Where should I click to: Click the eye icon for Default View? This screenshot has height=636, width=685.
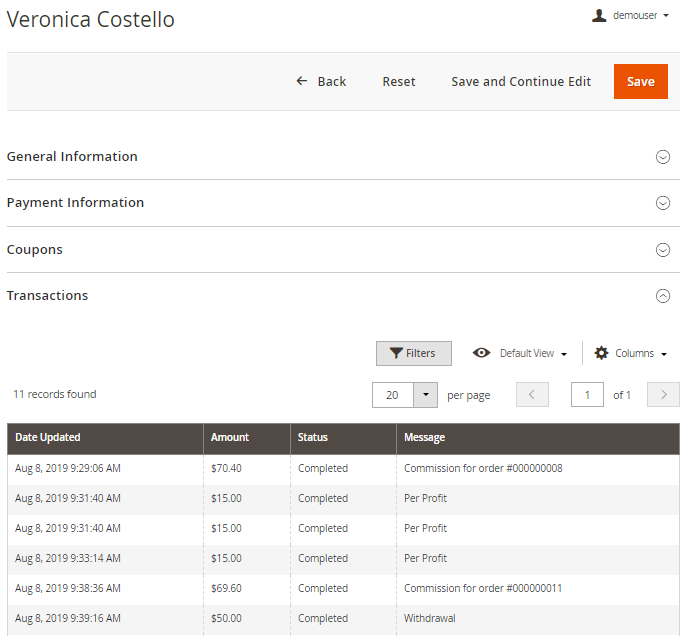point(482,353)
